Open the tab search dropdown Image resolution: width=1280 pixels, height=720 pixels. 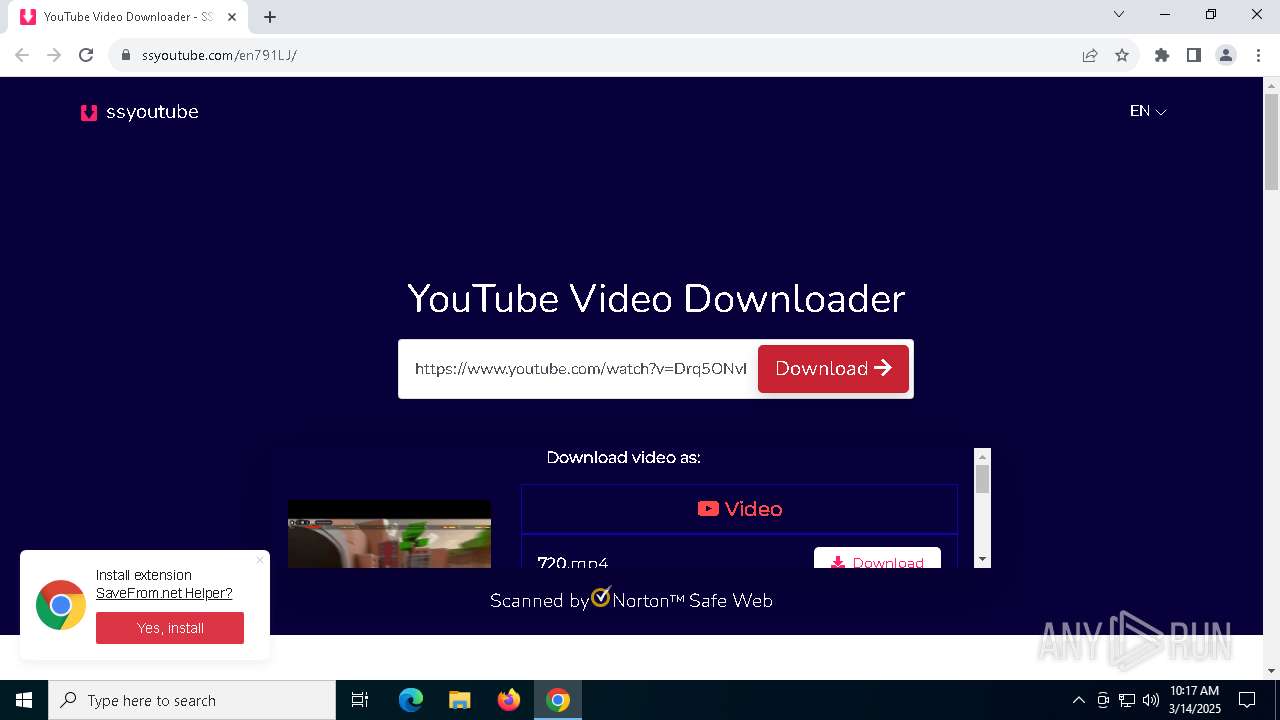[x=1119, y=14]
